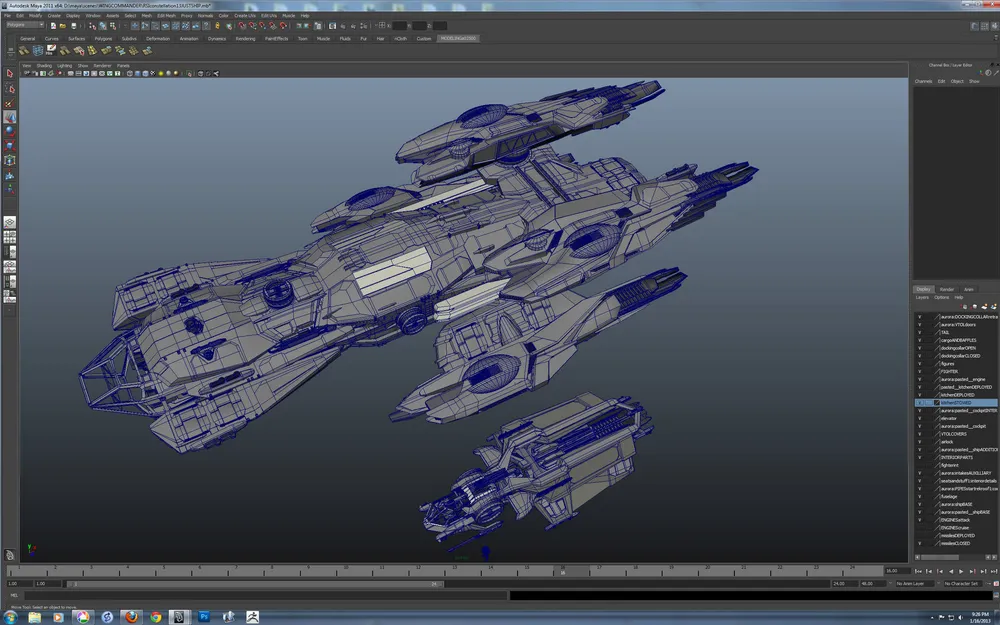The image size is (1000, 625).
Task: Switch to four-view layout icon
Action: 9,237
